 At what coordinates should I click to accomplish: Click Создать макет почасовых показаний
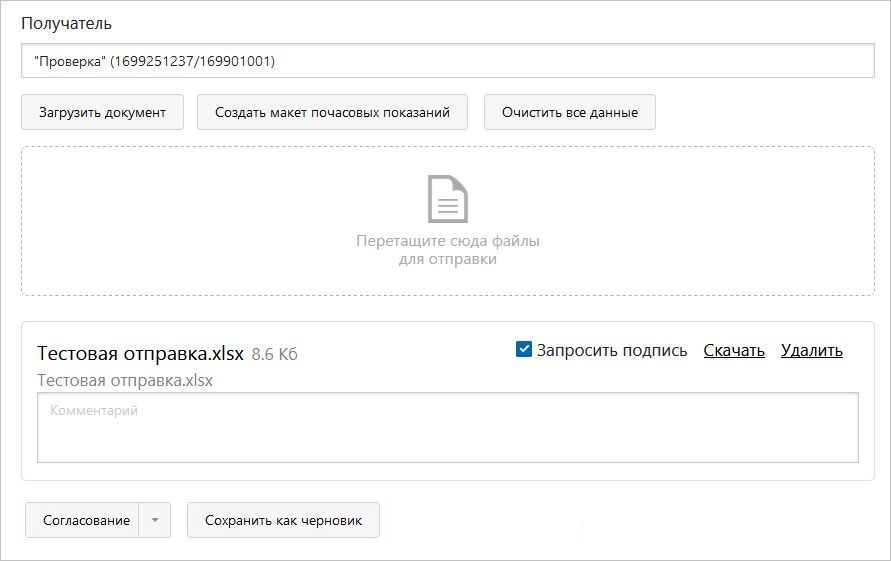click(x=332, y=112)
